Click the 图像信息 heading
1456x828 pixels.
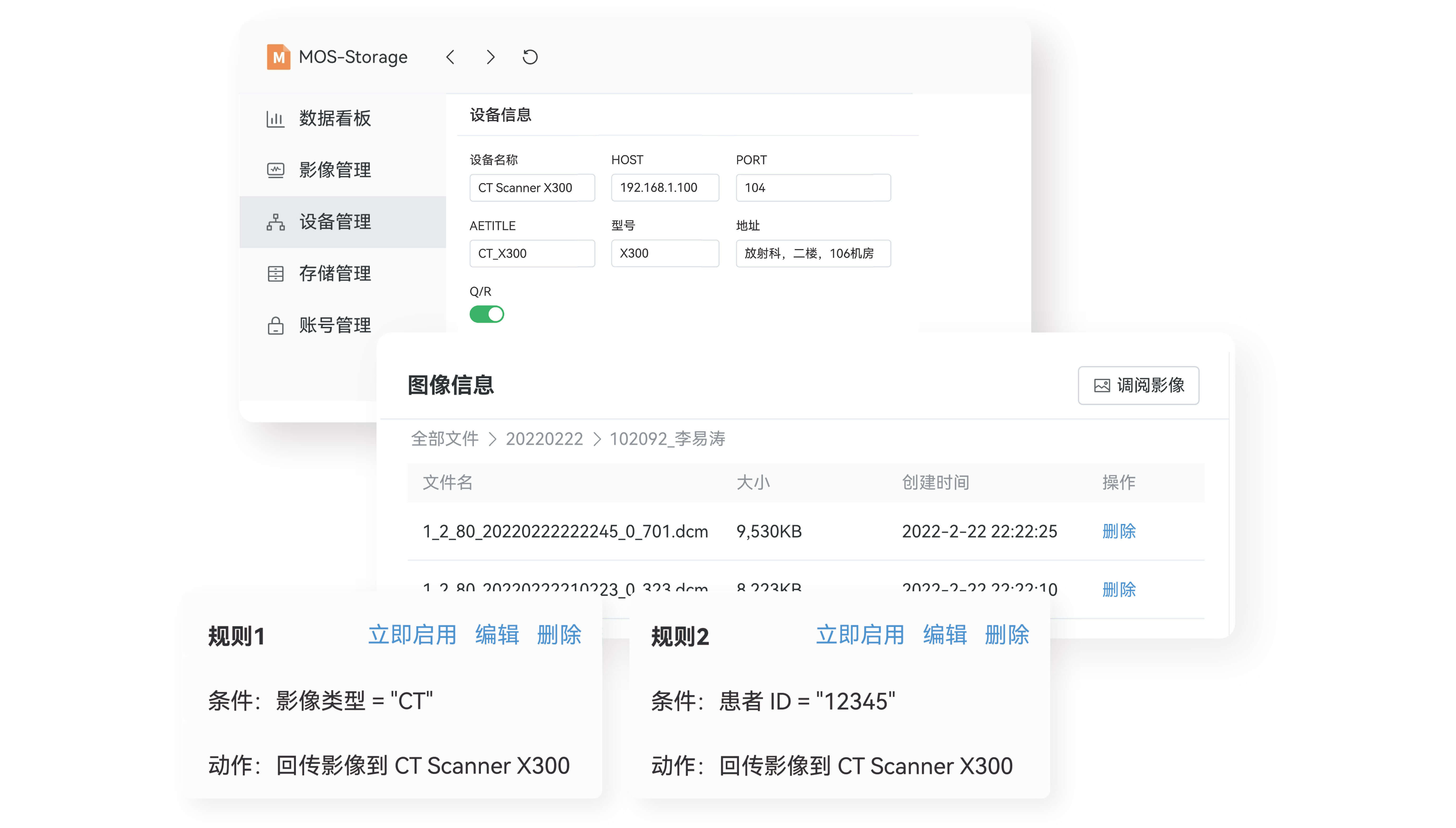click(x=450, y=386)
